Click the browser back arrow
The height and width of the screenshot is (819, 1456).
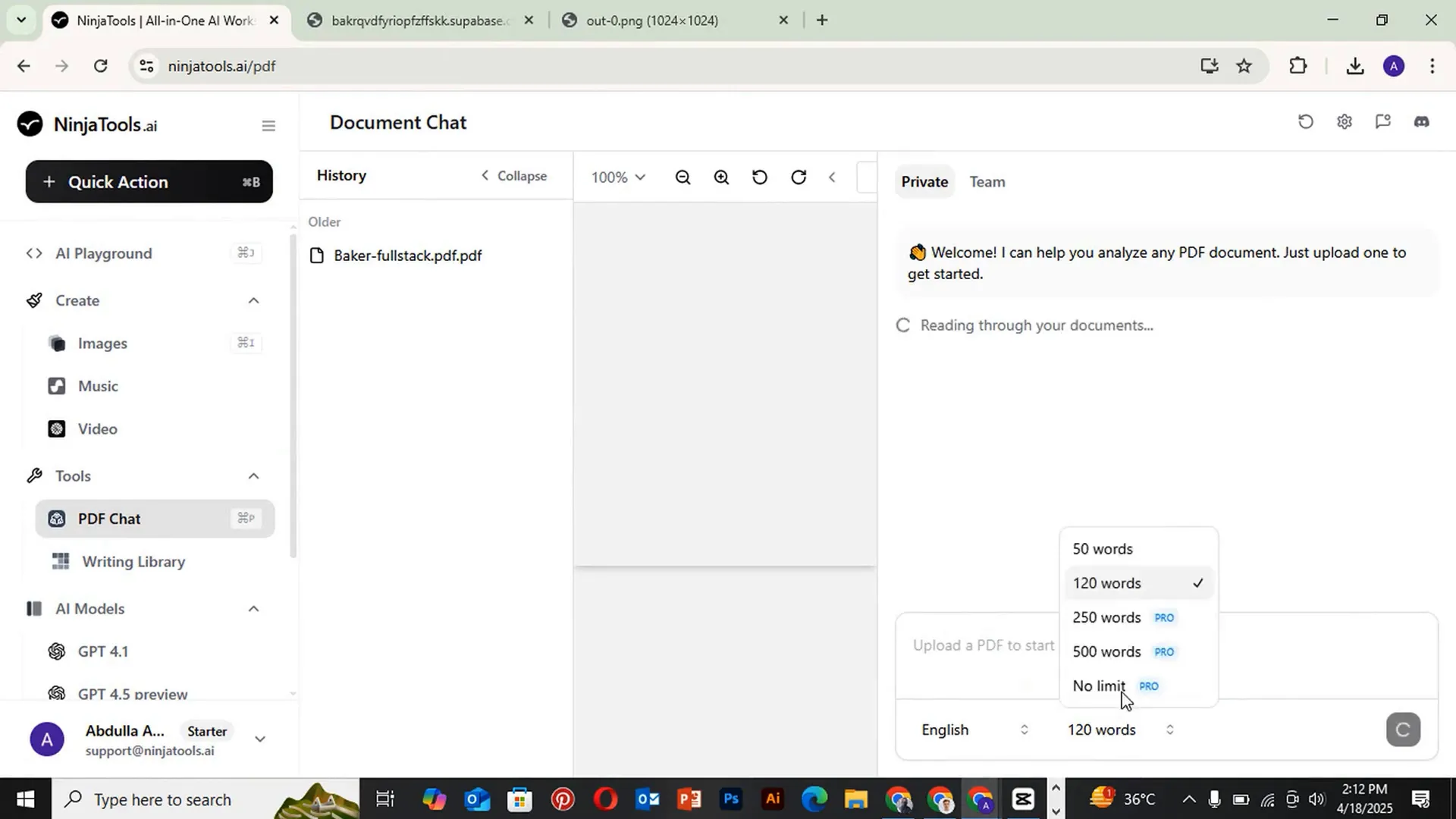click(x=24, y=66)
